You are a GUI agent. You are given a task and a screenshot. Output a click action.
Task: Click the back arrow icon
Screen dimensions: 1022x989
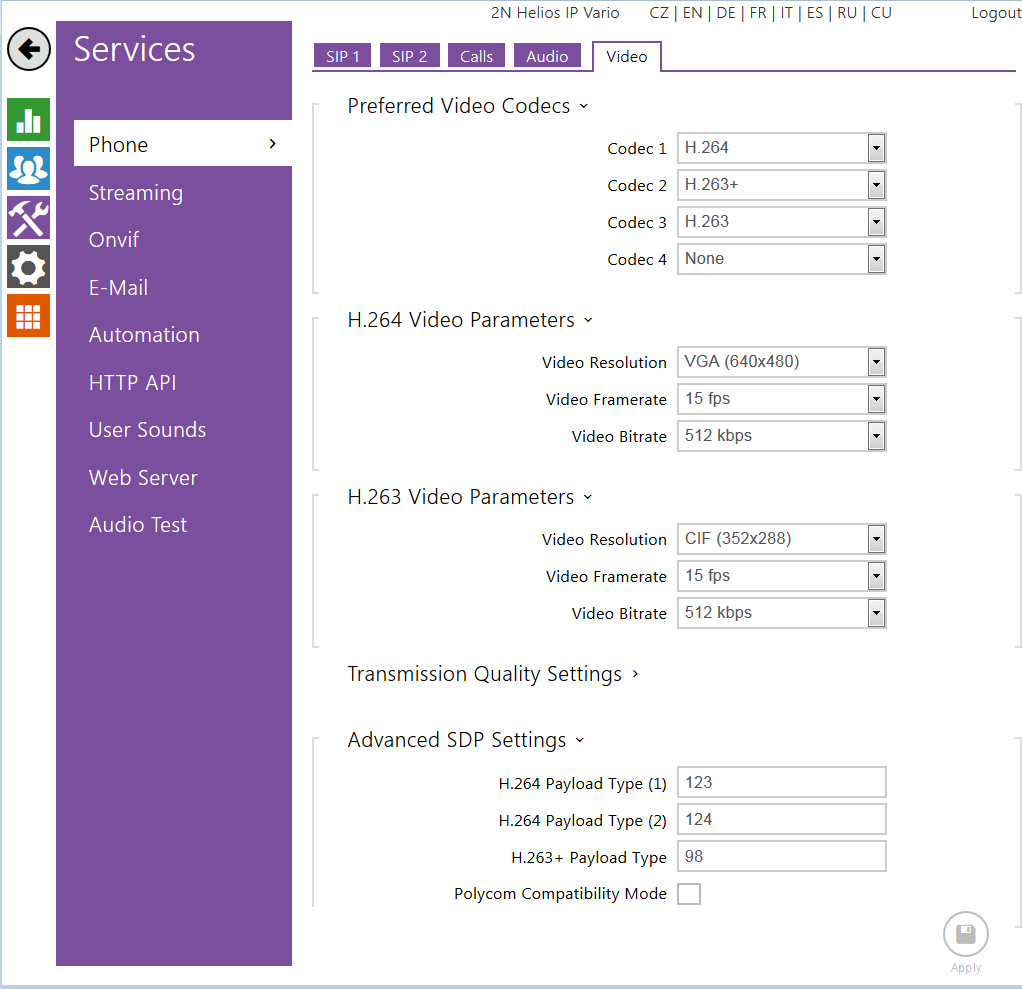[x=29, y=49]
